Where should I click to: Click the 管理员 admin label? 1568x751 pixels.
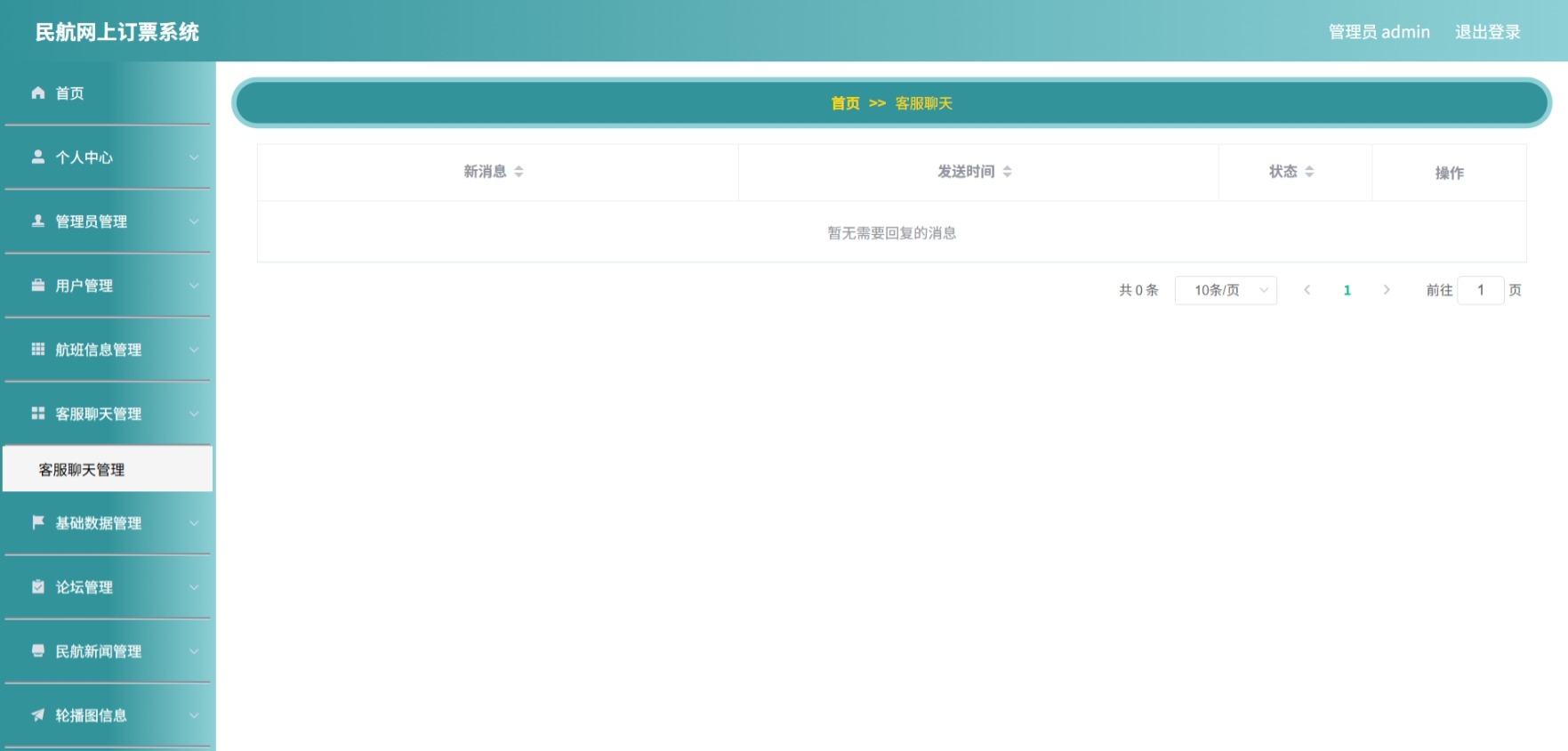pos(1379,32)
